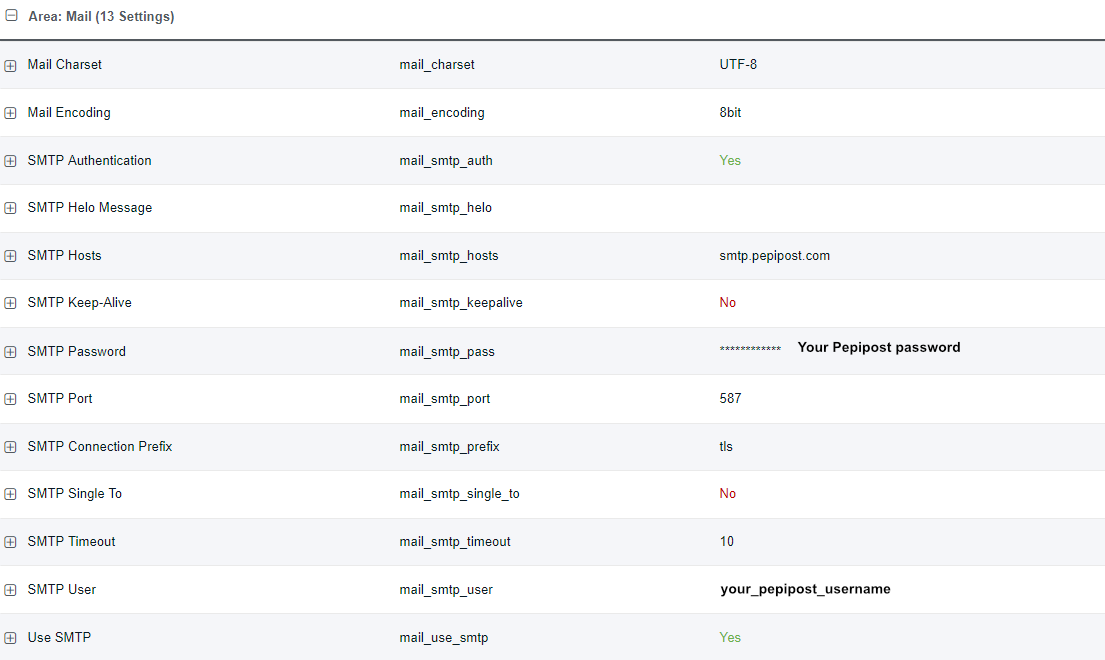Expand the SMTP User row
Viewport: 1105px width, 660px height.
(x=11, y=590)
